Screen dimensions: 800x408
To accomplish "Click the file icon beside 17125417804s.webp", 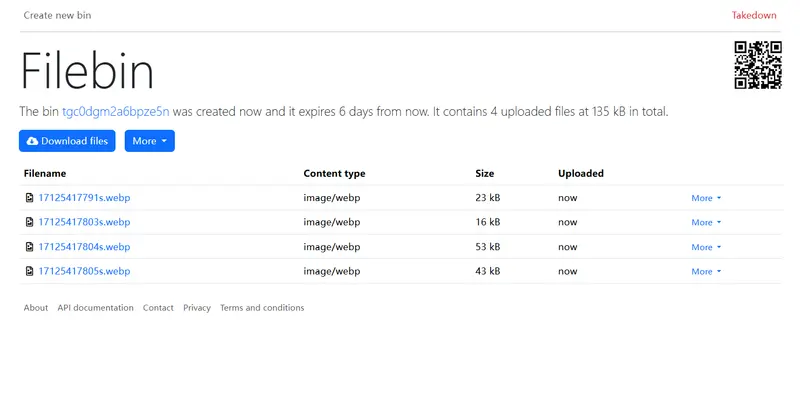I will pyautogui.click(x=30, y=247).
